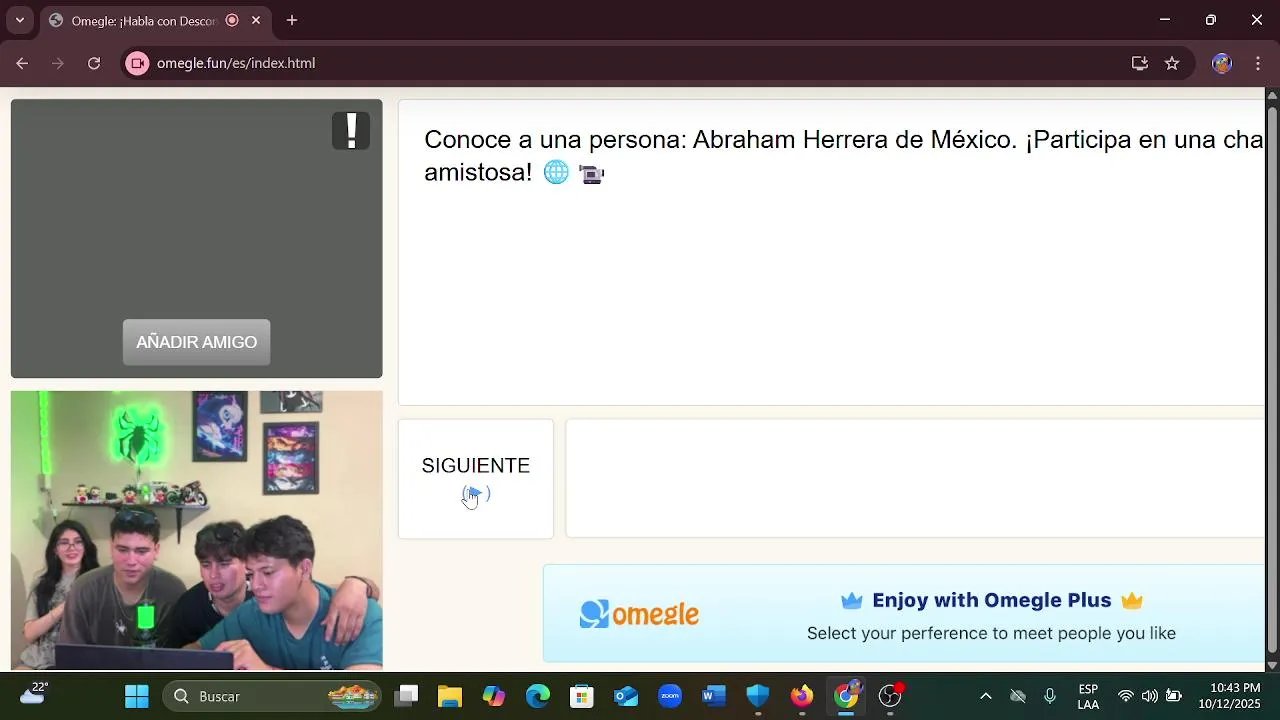Click the tab recording indicator on the Omegle tab
The image size is (1280, 720).
click(x=232, y=20)
